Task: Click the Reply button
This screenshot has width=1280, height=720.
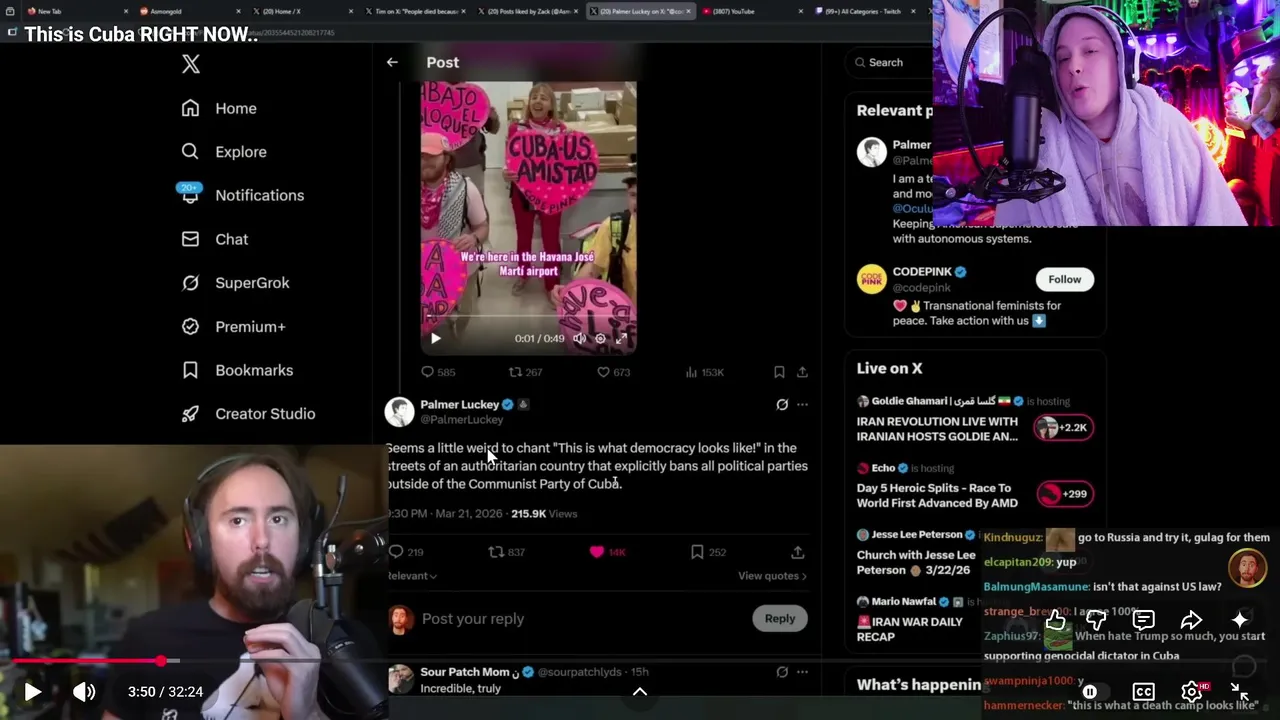Action: (779, 618)
